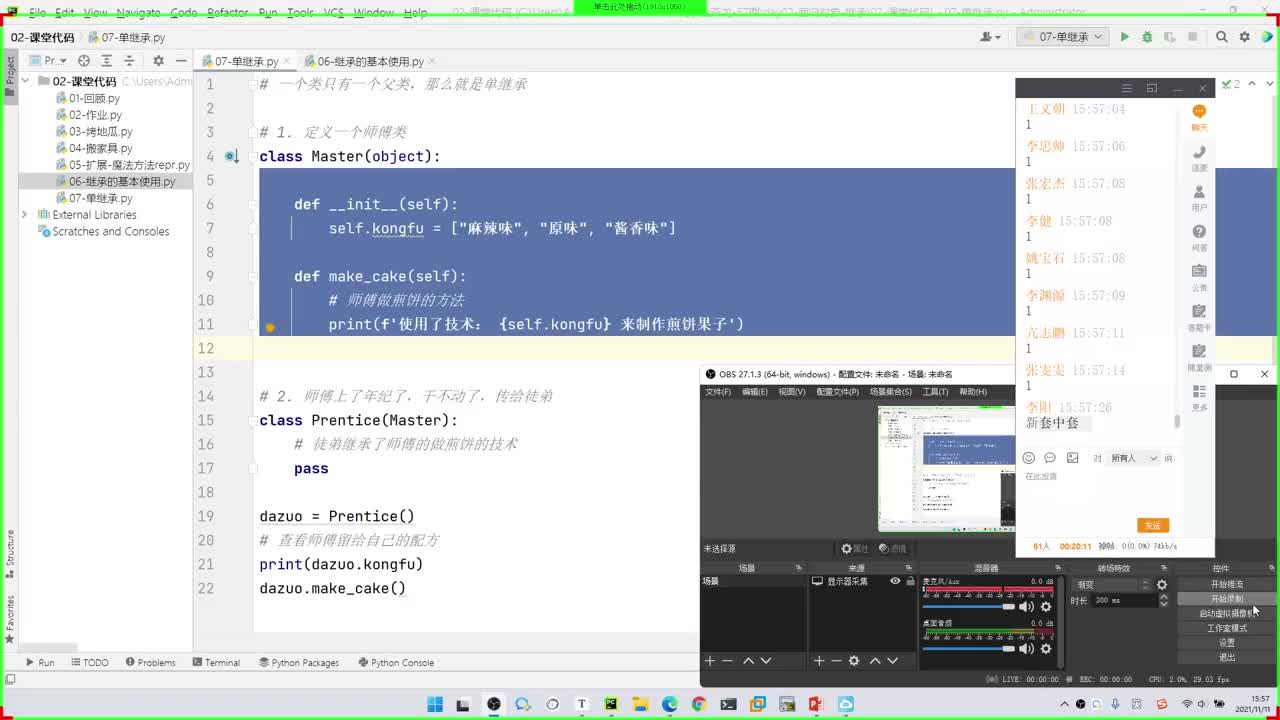Toggle visibility eye of 显示器采集 source
Screen dimensions: 1280x720
[x=895, y=581]
